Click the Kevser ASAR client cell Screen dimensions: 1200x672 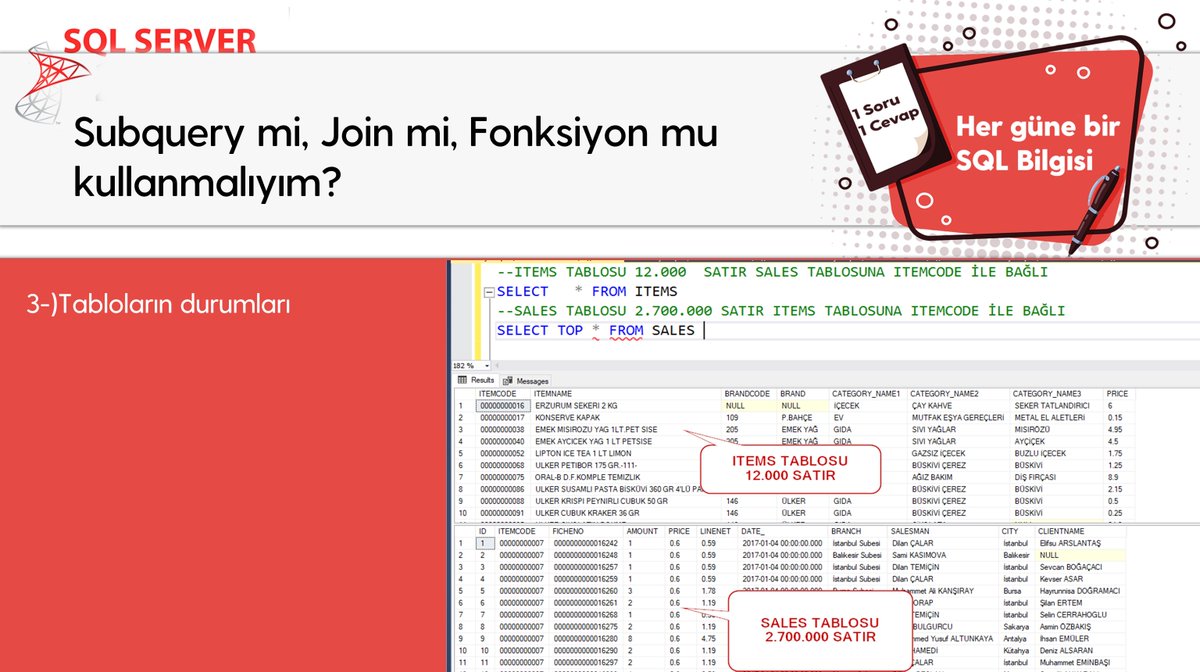tap(1062, 578)
